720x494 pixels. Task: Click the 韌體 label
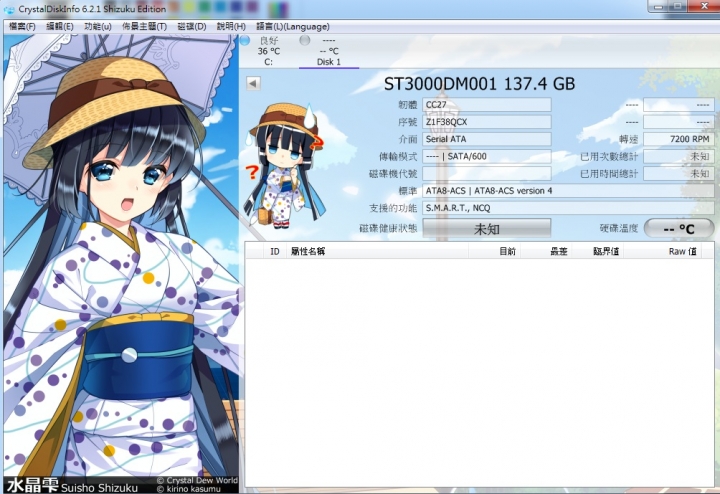[x=408, y=105]
